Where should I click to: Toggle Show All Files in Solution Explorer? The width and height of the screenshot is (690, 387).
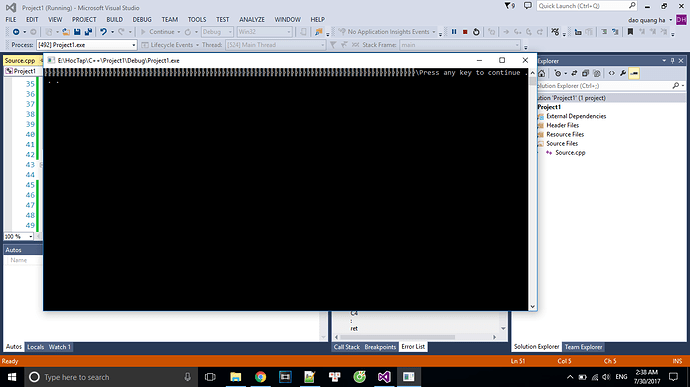pos(597,74)
